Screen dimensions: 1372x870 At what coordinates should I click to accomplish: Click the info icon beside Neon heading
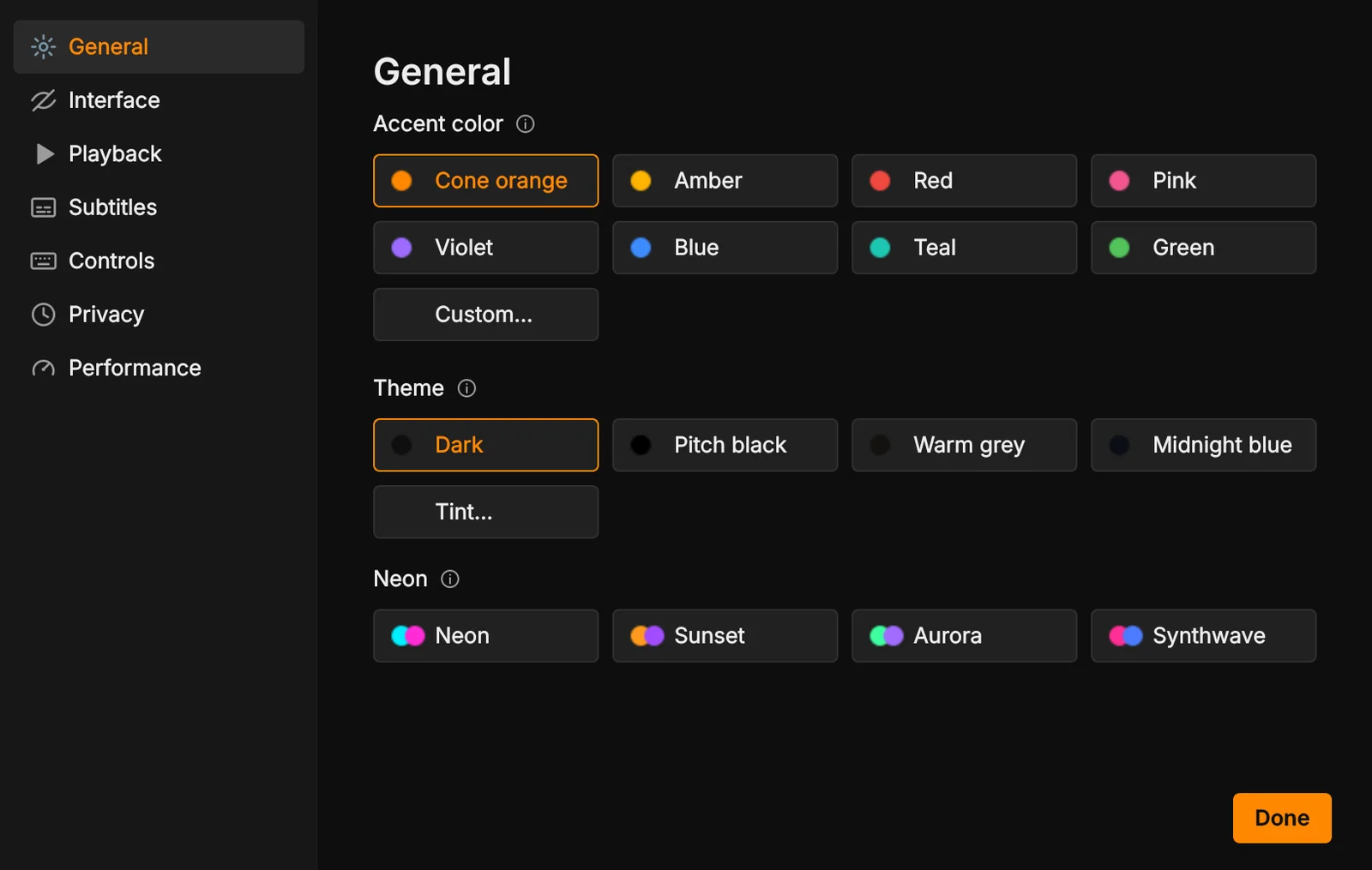[450, 579]
